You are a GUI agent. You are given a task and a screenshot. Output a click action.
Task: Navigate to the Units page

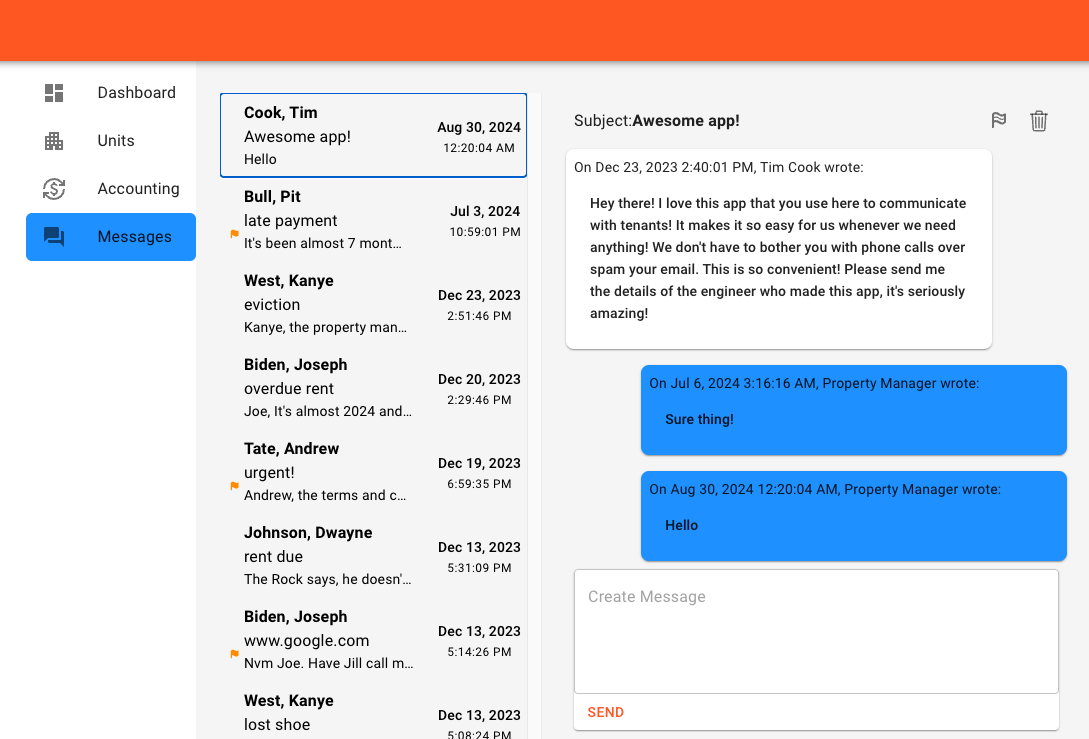coord(116,141)
